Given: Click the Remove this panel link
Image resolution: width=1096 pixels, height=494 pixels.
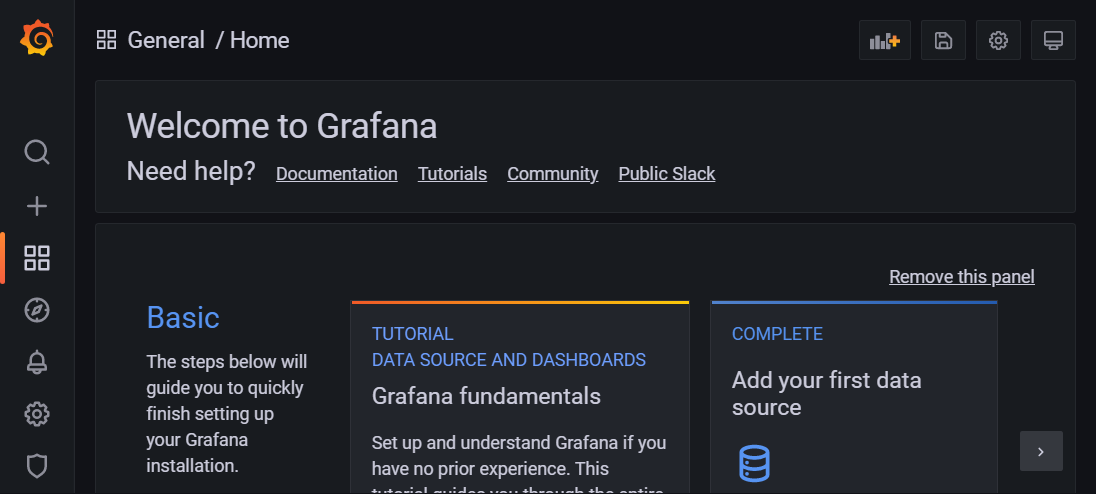Looking at the screenshot, I should tap(961, 277).
